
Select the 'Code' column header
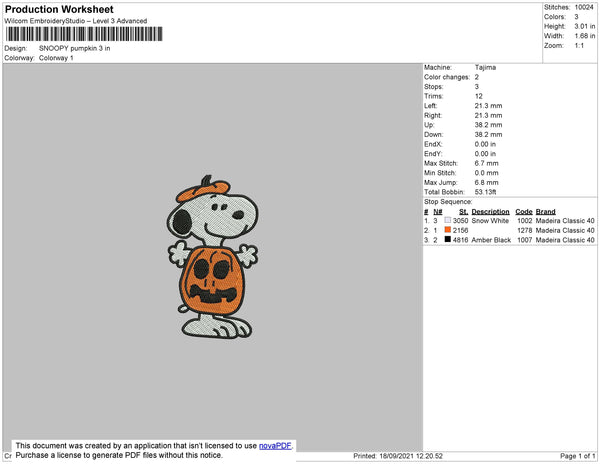click(524, 212)
